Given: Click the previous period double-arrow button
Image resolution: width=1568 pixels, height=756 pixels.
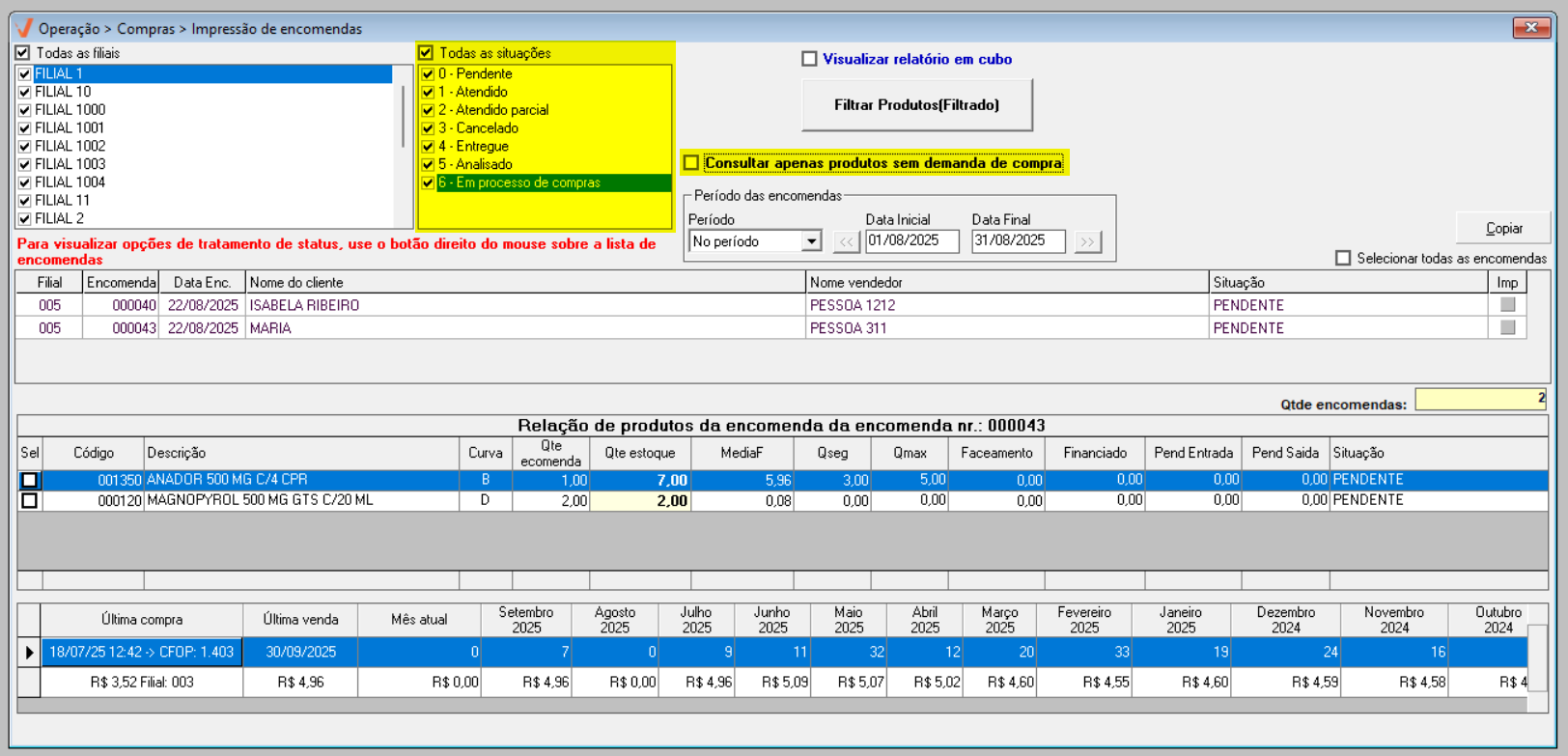Looking at the screenshot, I should click(x=846, y=241).
